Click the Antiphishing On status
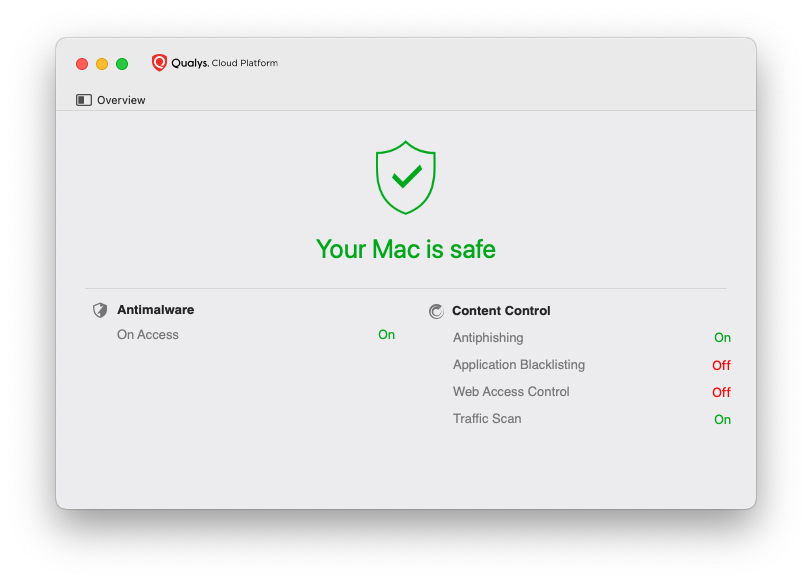Screen dimensions: 812x583 pyautogui.click(x=722, y=338)
